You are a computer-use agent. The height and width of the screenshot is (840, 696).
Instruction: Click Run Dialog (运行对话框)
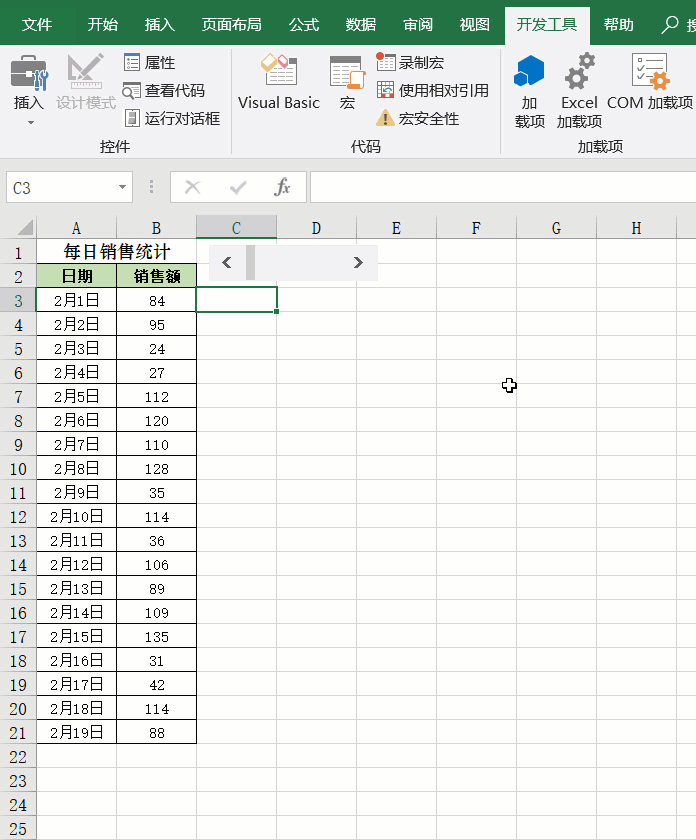172,118
